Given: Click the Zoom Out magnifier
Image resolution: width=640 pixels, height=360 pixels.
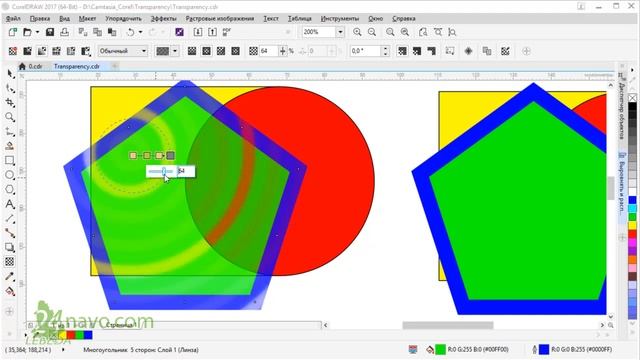Looking at the screenshot, I should (x=372, y=32).
